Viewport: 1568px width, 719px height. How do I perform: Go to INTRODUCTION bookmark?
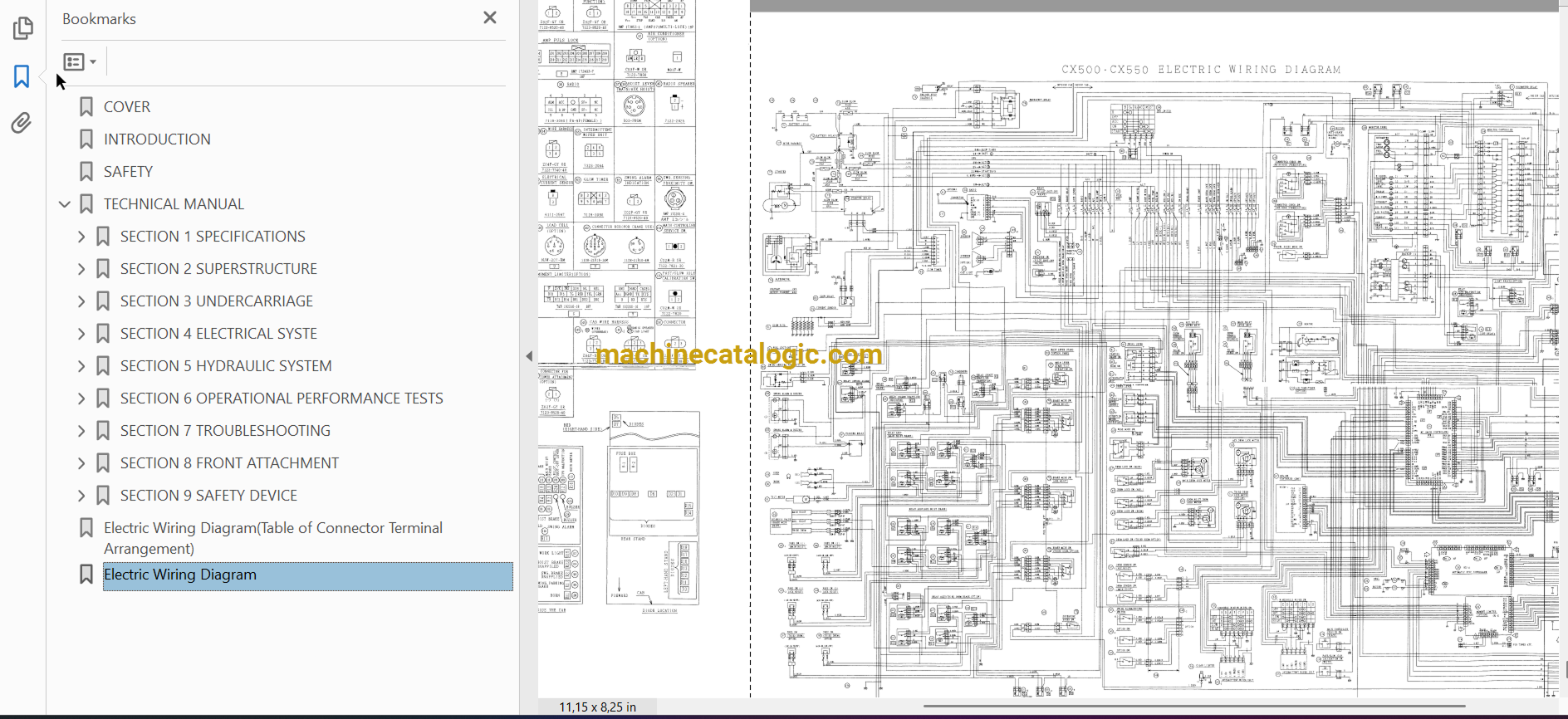point(157,139)
